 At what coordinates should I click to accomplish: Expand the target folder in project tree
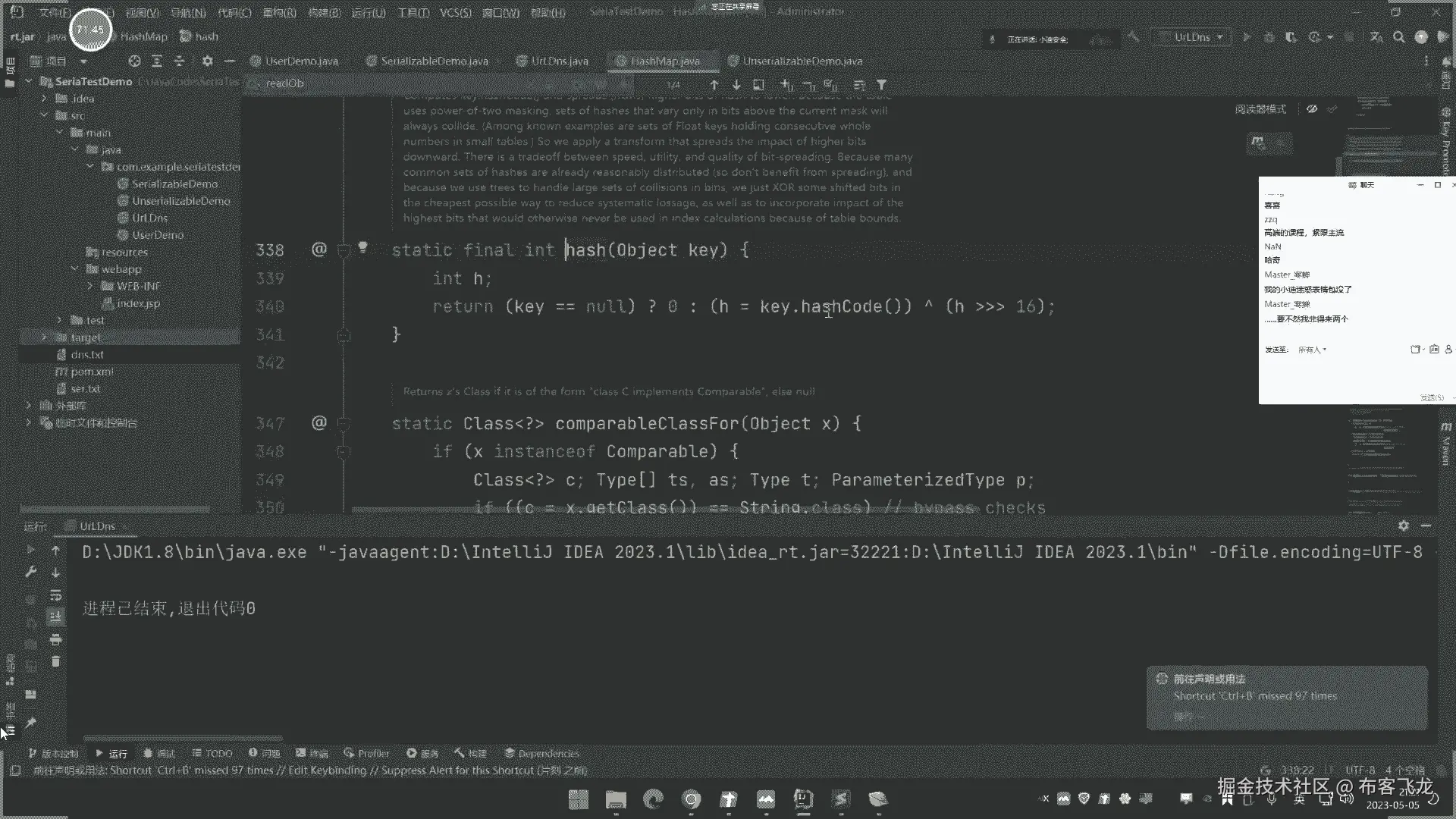point(44,337)
